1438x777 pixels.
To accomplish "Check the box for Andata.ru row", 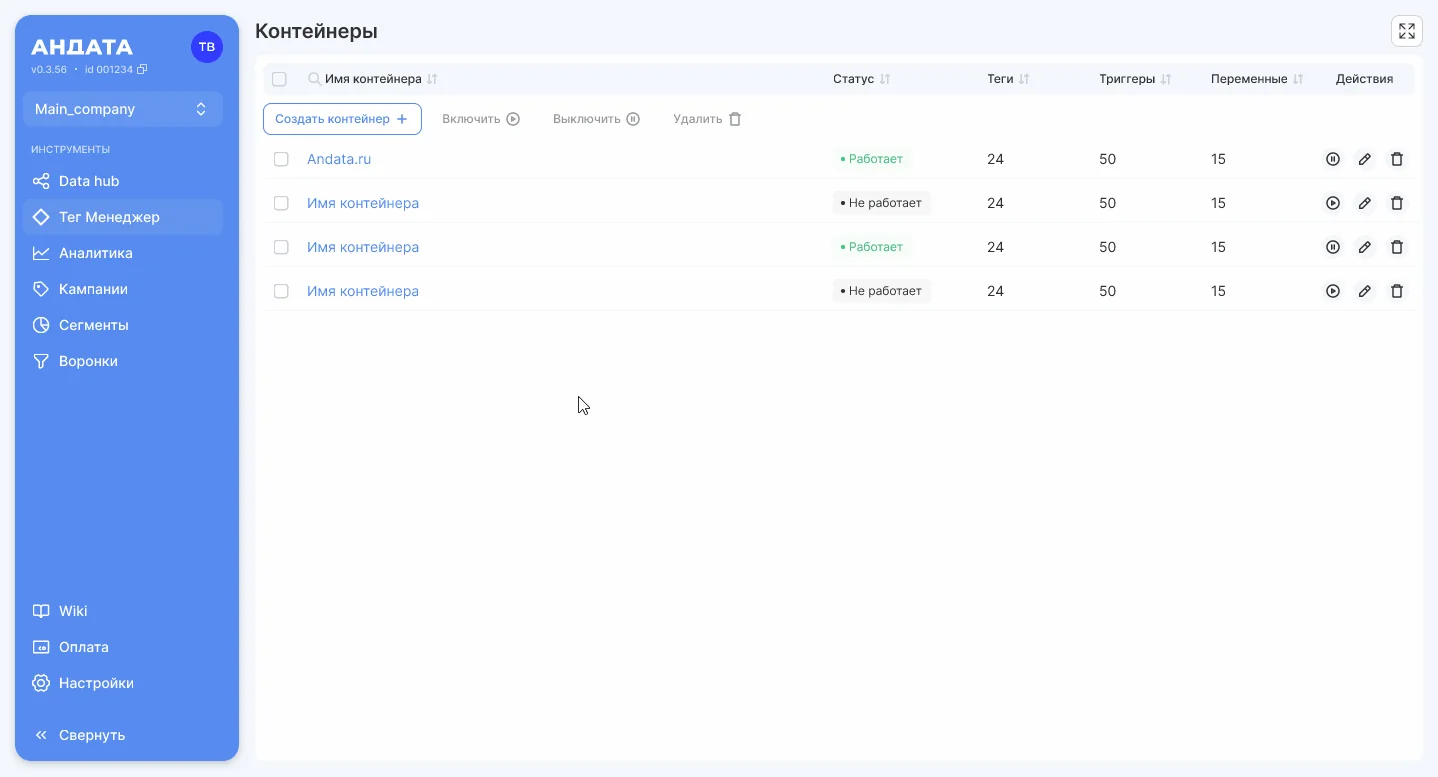I will [x=281, y=159].
